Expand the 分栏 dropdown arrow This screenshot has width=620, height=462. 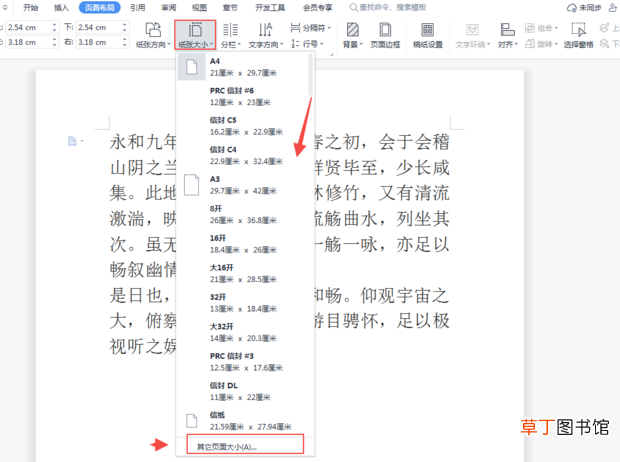click(239, 45)
